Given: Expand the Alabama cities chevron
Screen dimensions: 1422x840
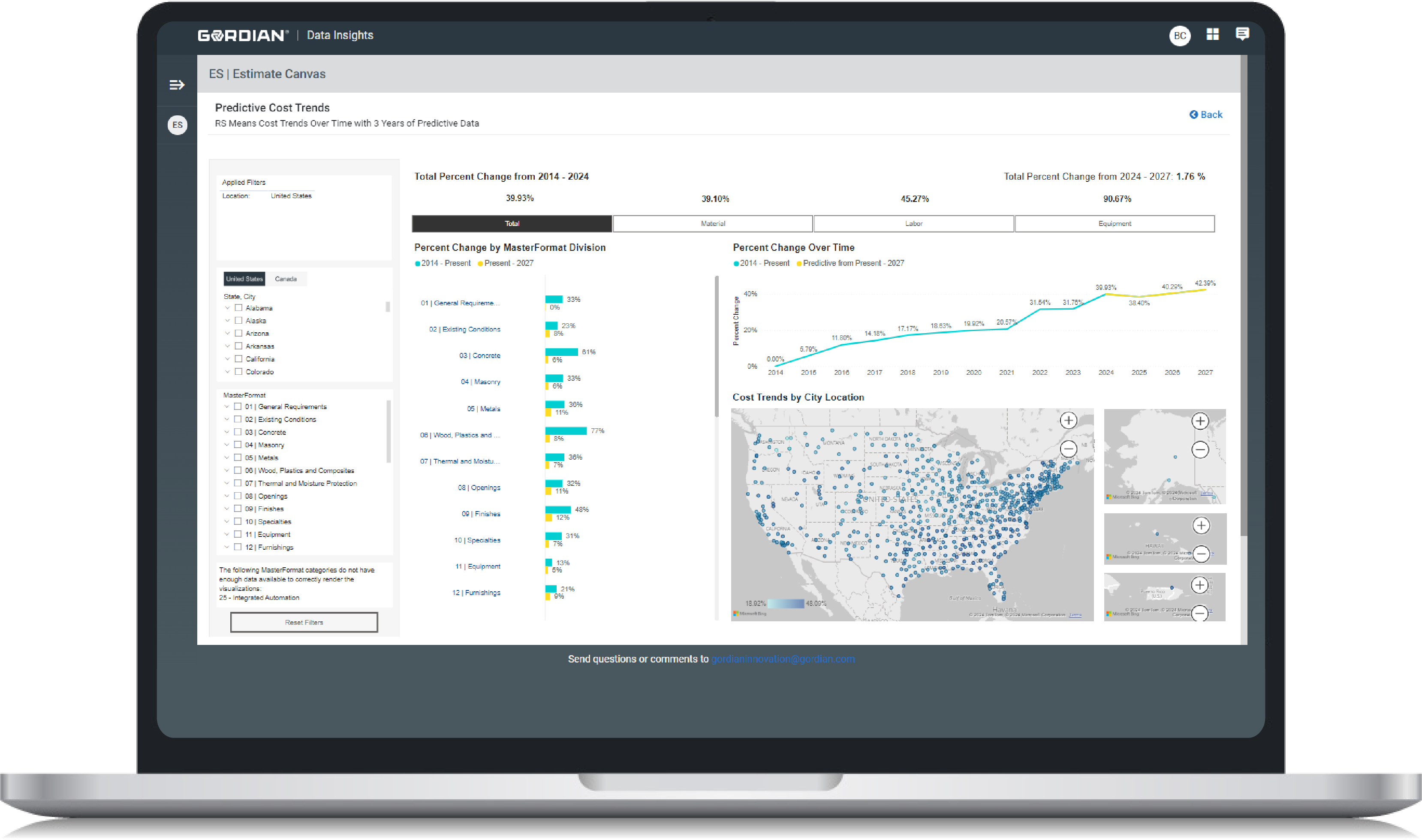Looking at the screenshot, I should [x=228, y=308].
